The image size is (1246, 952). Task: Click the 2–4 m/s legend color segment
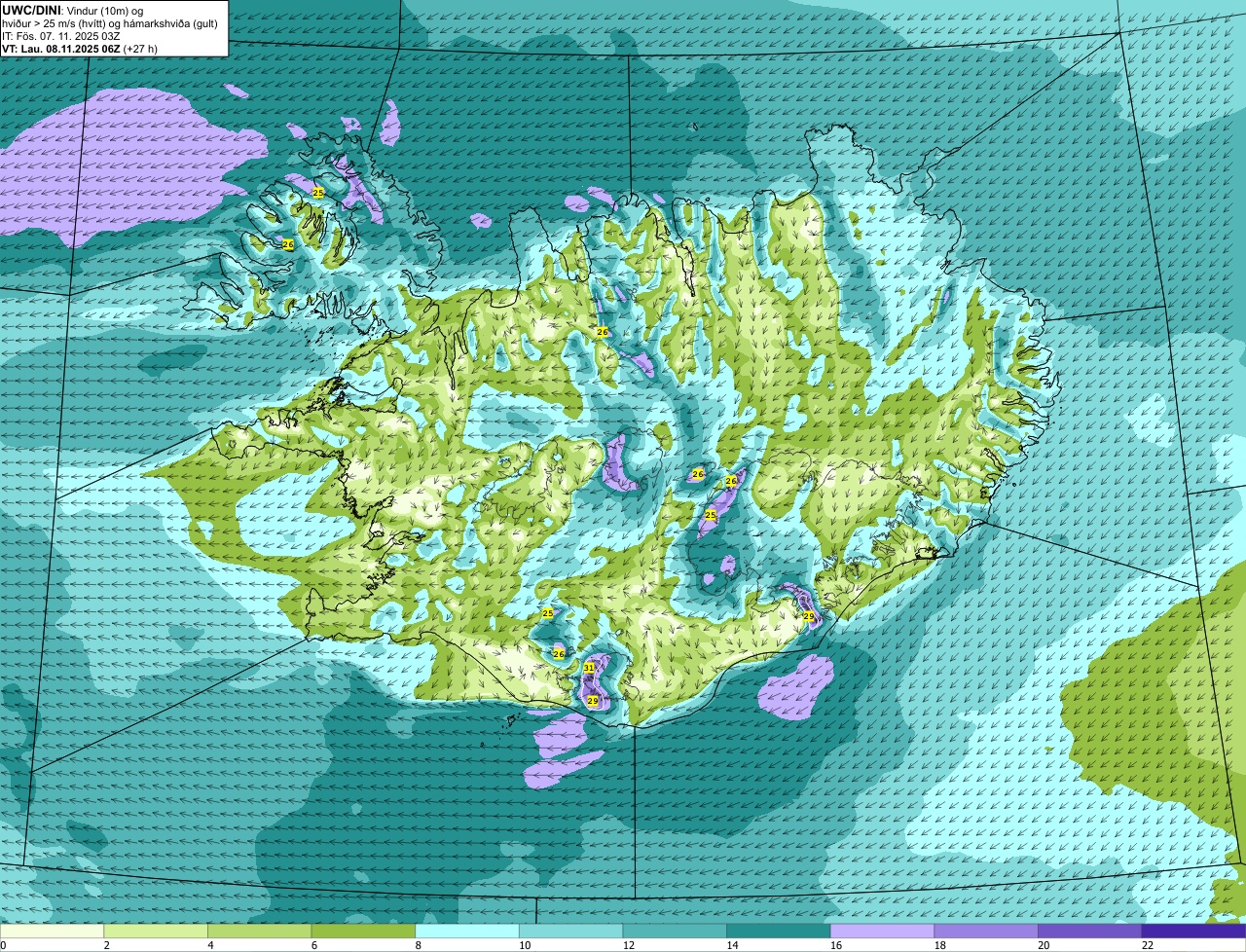point(156,931)
